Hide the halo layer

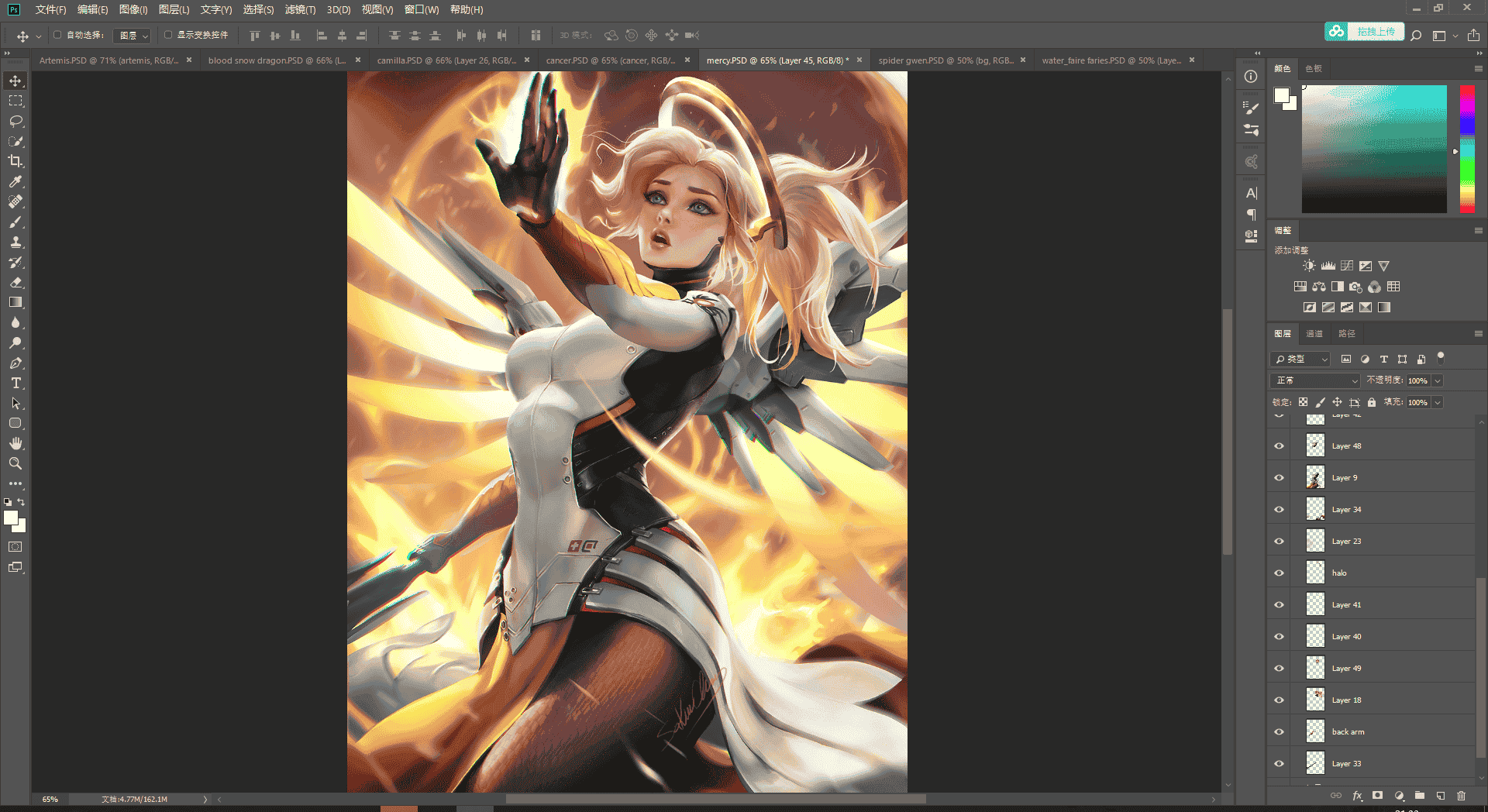pos(1280,573)
